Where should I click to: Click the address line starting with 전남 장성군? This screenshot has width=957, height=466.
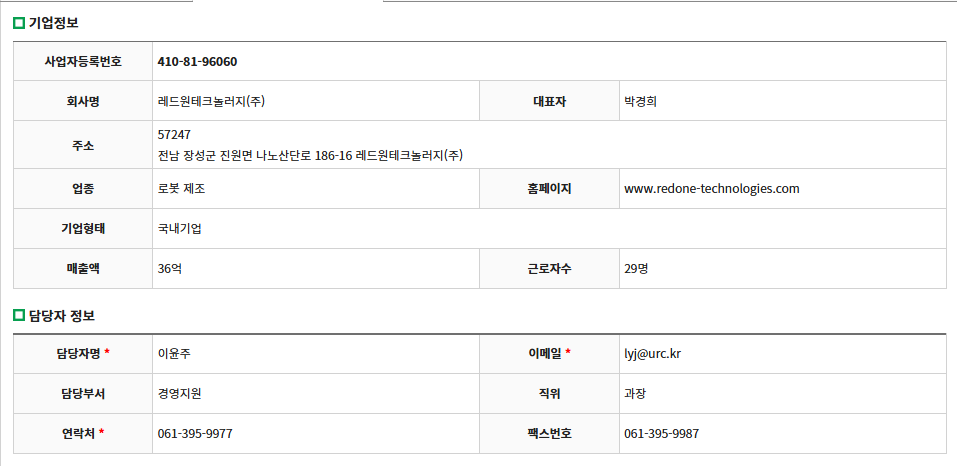click(310, 155)
